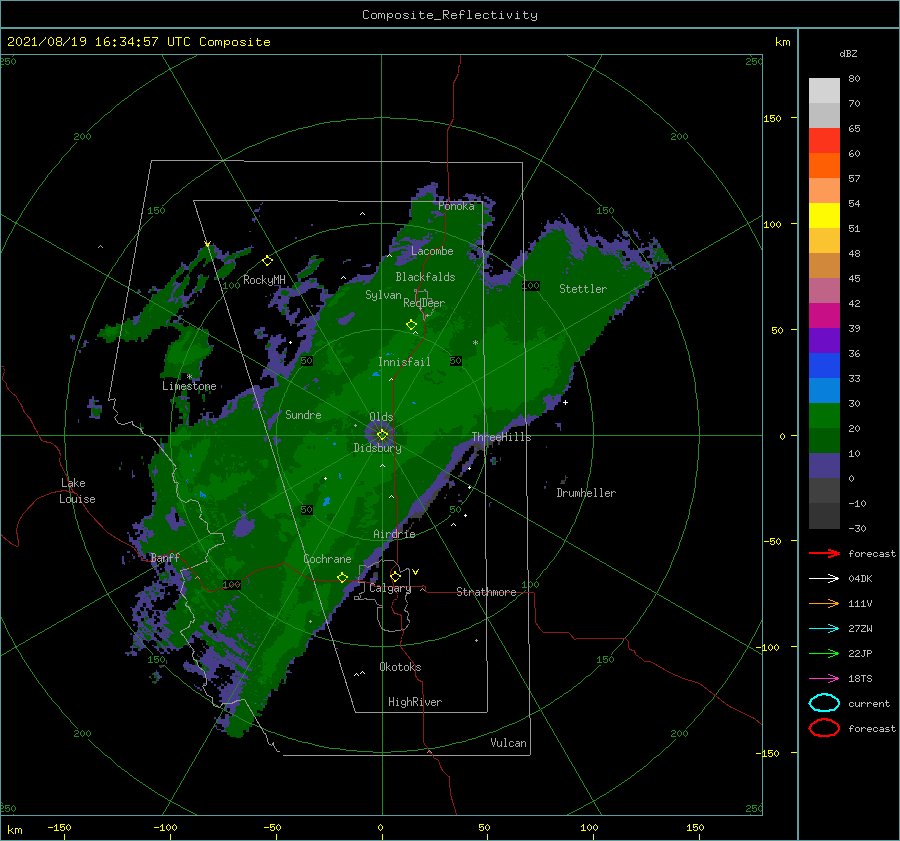Click the orange 111V arrow in legend

pos(824,603)
